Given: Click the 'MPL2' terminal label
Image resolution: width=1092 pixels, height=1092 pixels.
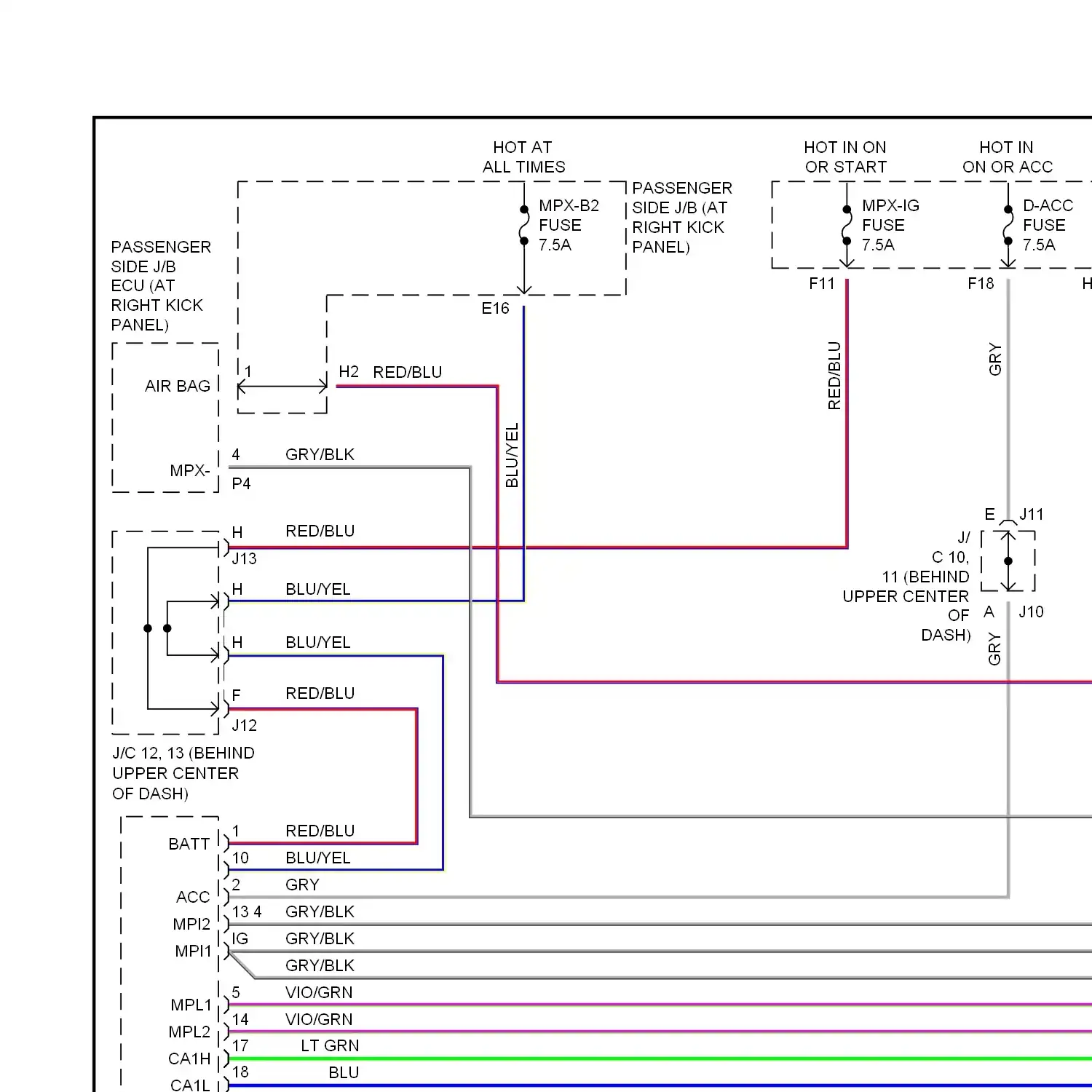Looking at the screenshot, I should click(x=189, y=1032).
